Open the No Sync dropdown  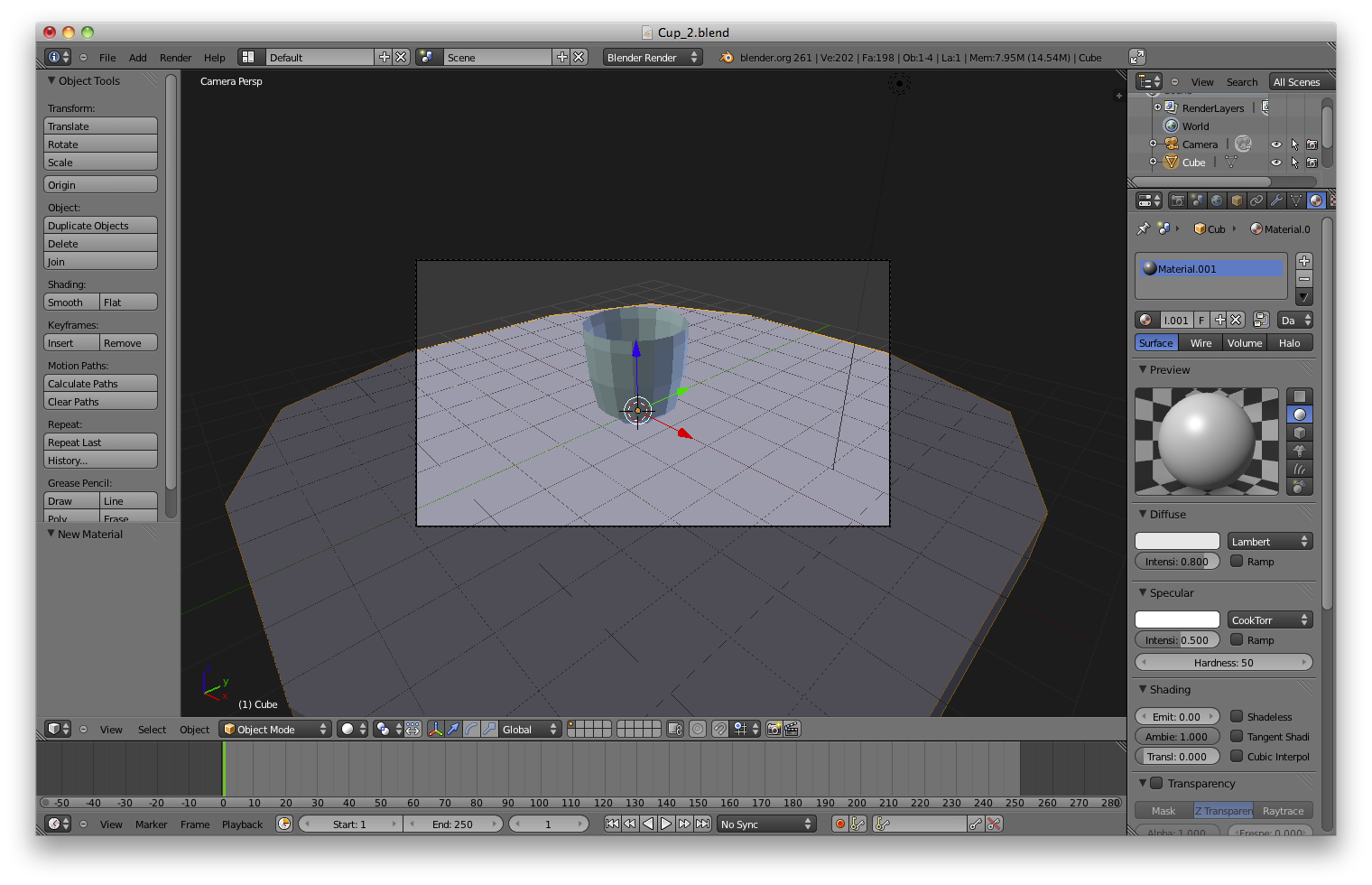coord(766,824)
